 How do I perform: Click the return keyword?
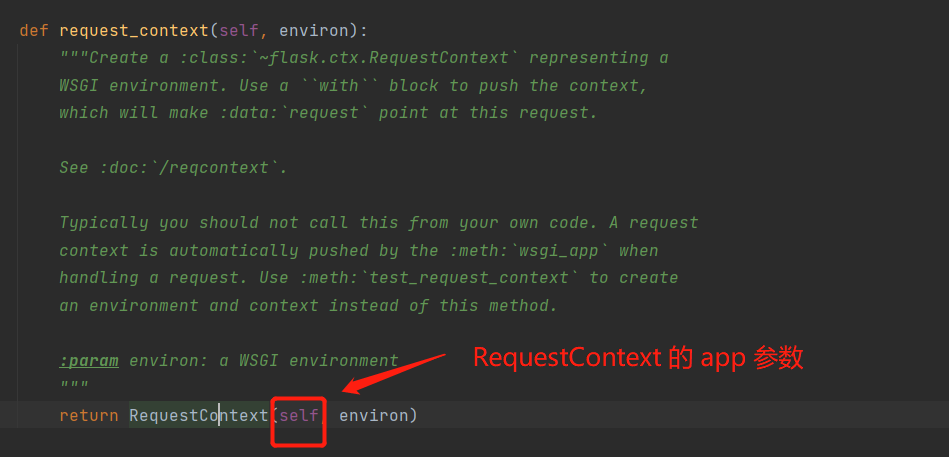[x=89, y=415]
